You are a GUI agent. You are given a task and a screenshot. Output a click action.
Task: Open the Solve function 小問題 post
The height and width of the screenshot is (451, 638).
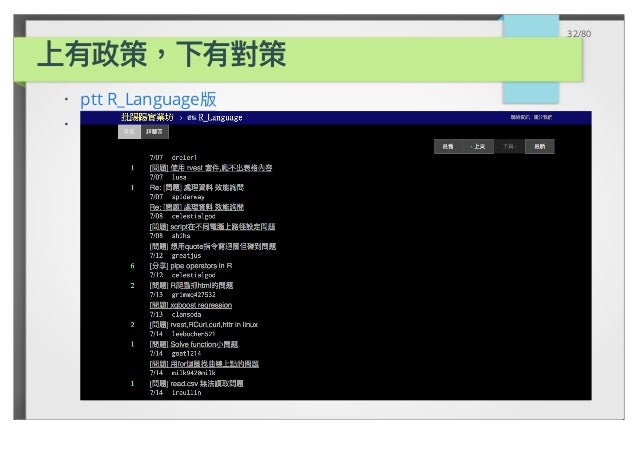(194, 344)
